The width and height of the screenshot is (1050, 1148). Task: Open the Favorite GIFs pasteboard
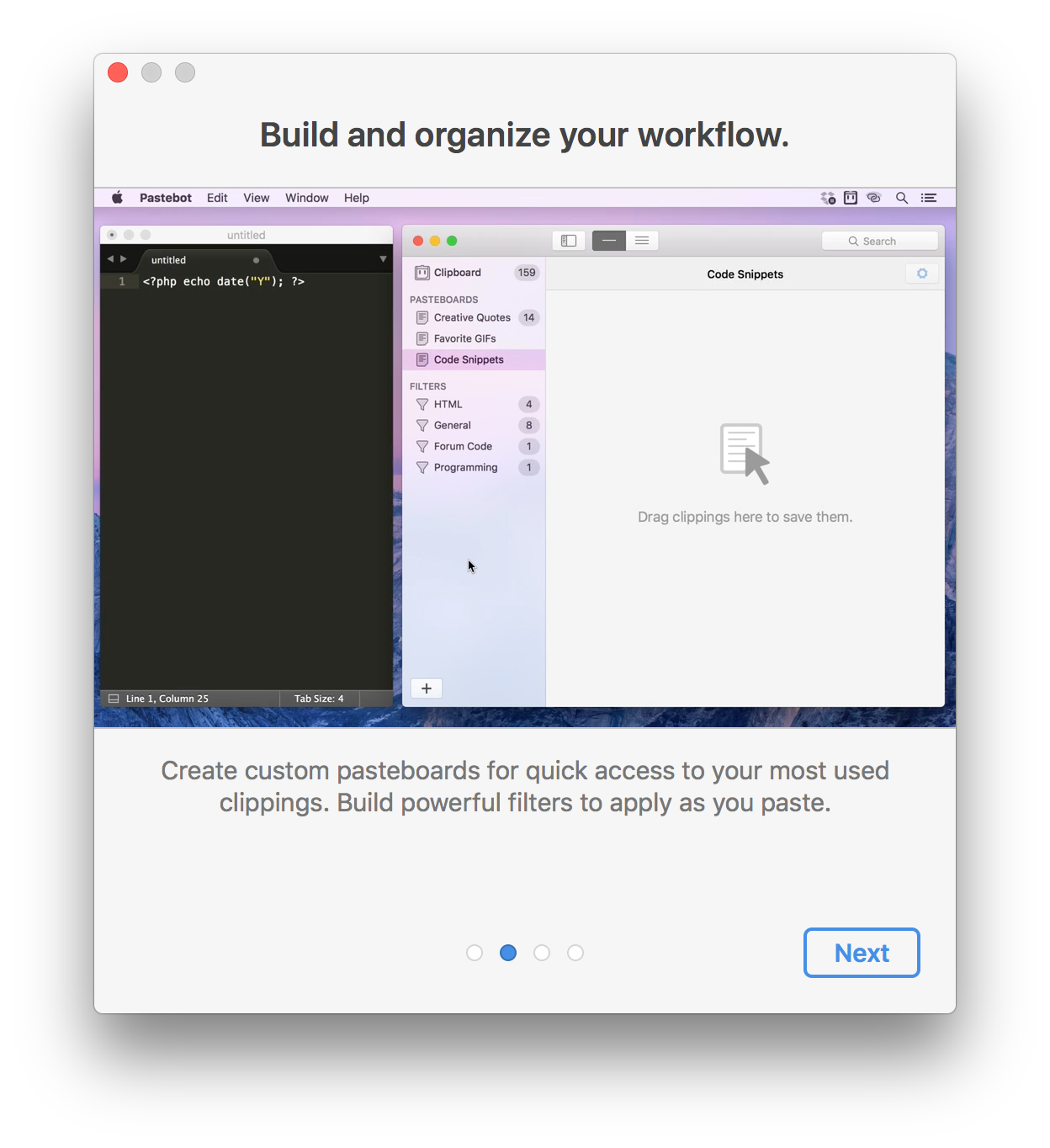click(x=475, y=338)
